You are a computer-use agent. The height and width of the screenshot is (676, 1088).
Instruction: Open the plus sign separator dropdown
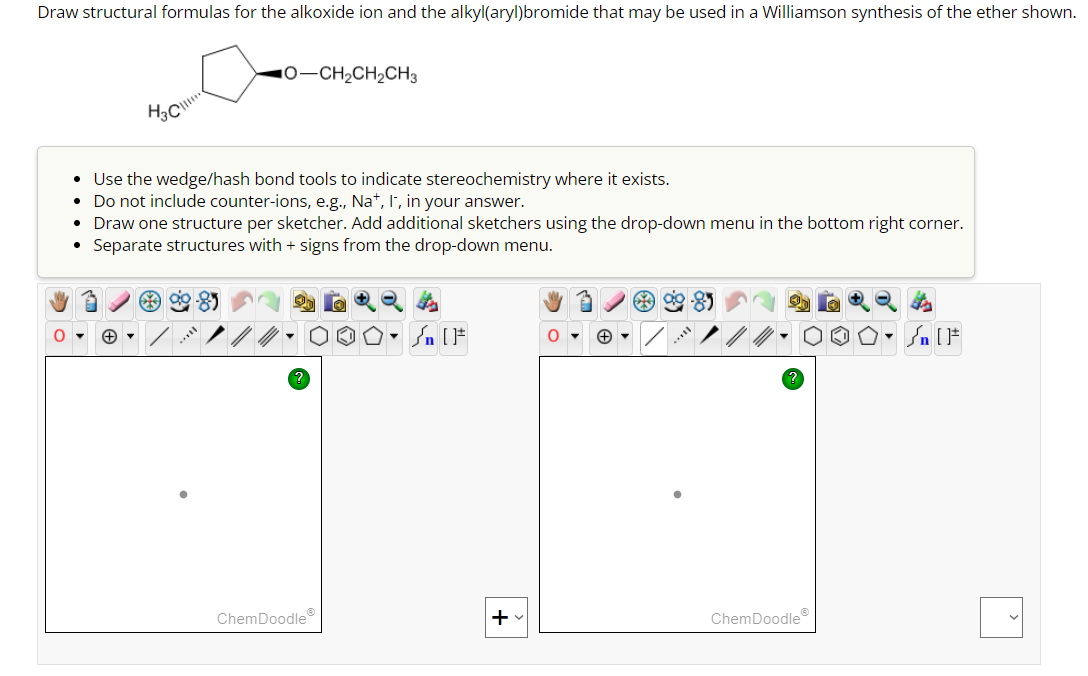[506, 617]
